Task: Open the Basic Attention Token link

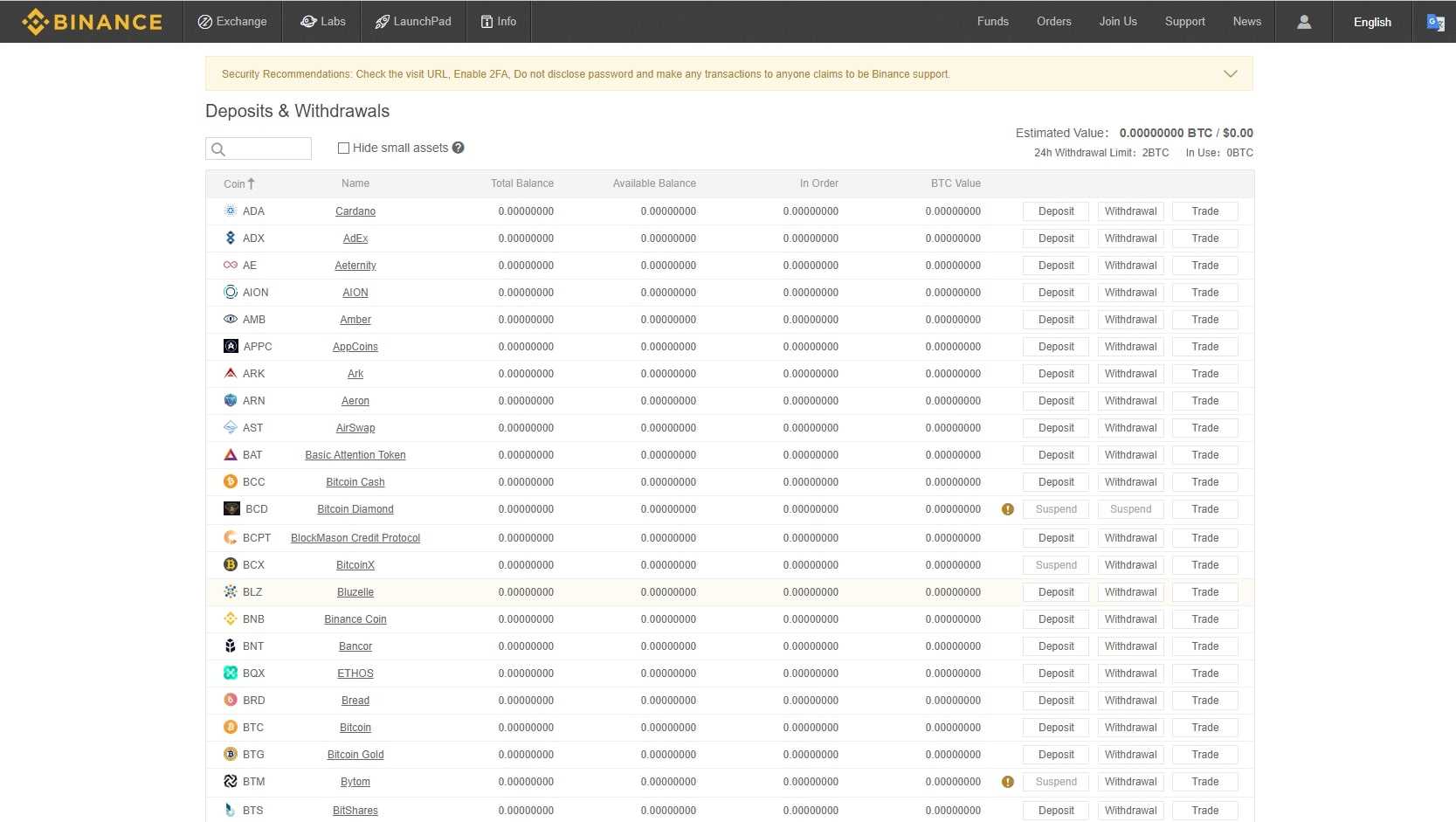Action: pos(355,455)
